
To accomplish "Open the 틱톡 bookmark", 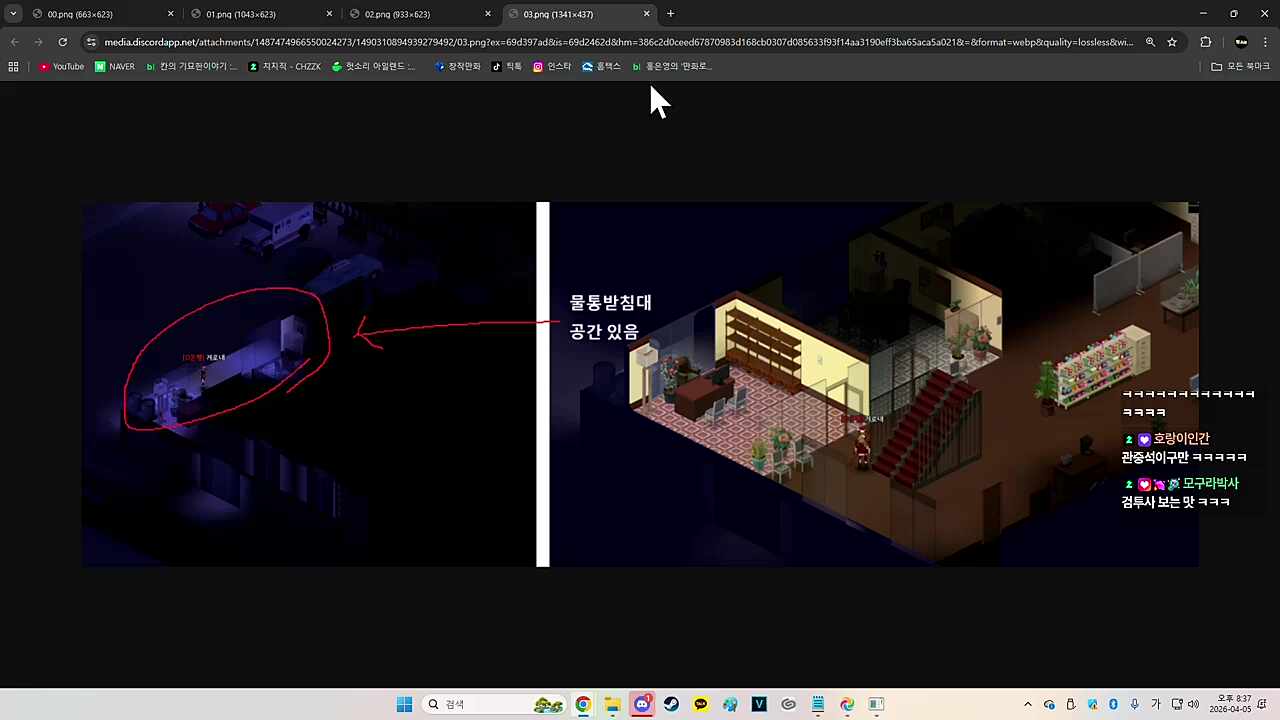I will 507,66.
